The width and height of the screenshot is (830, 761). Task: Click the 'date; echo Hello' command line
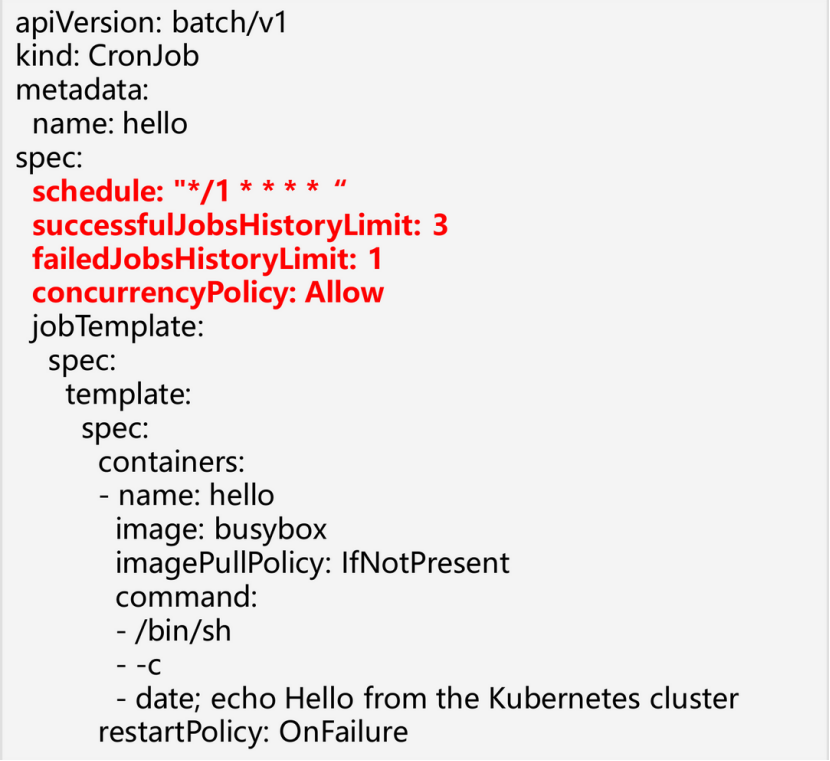point(427,698)
